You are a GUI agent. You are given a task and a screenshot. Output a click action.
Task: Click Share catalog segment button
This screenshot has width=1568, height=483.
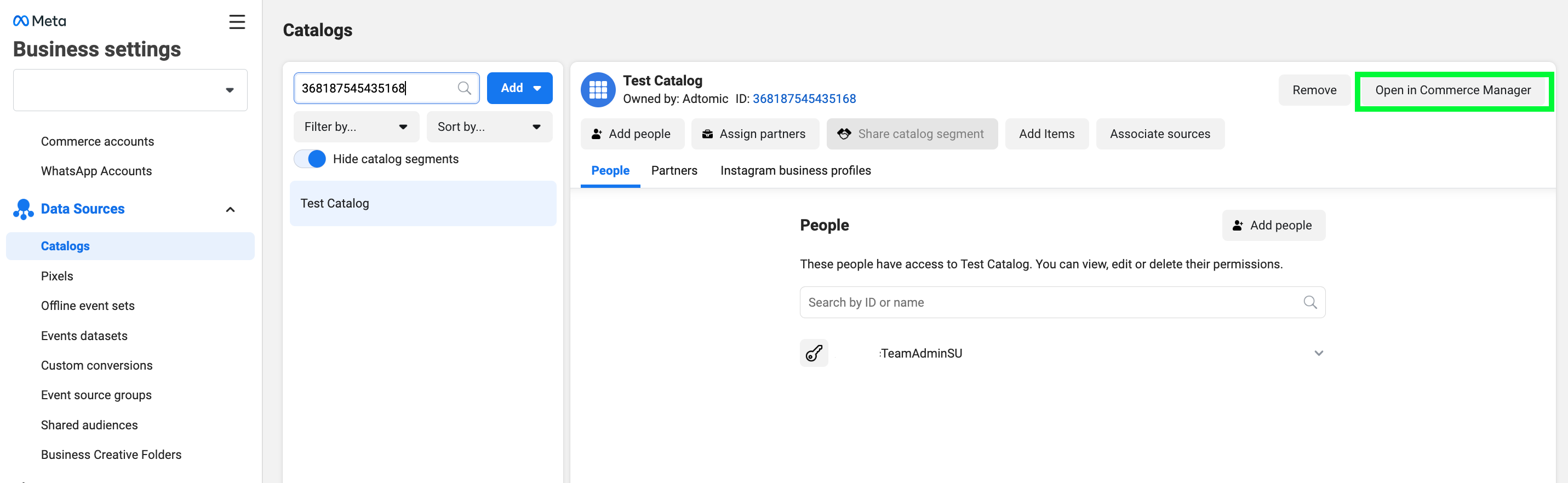911,134
